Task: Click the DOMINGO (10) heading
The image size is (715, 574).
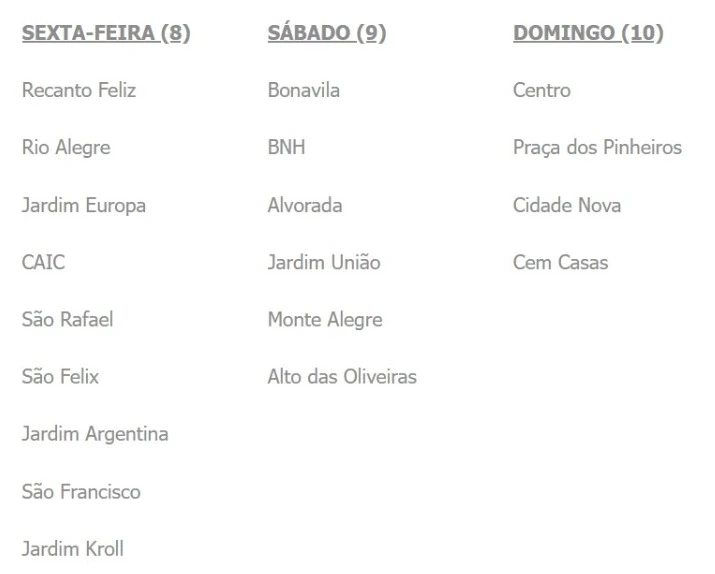Action: point(588,34)
